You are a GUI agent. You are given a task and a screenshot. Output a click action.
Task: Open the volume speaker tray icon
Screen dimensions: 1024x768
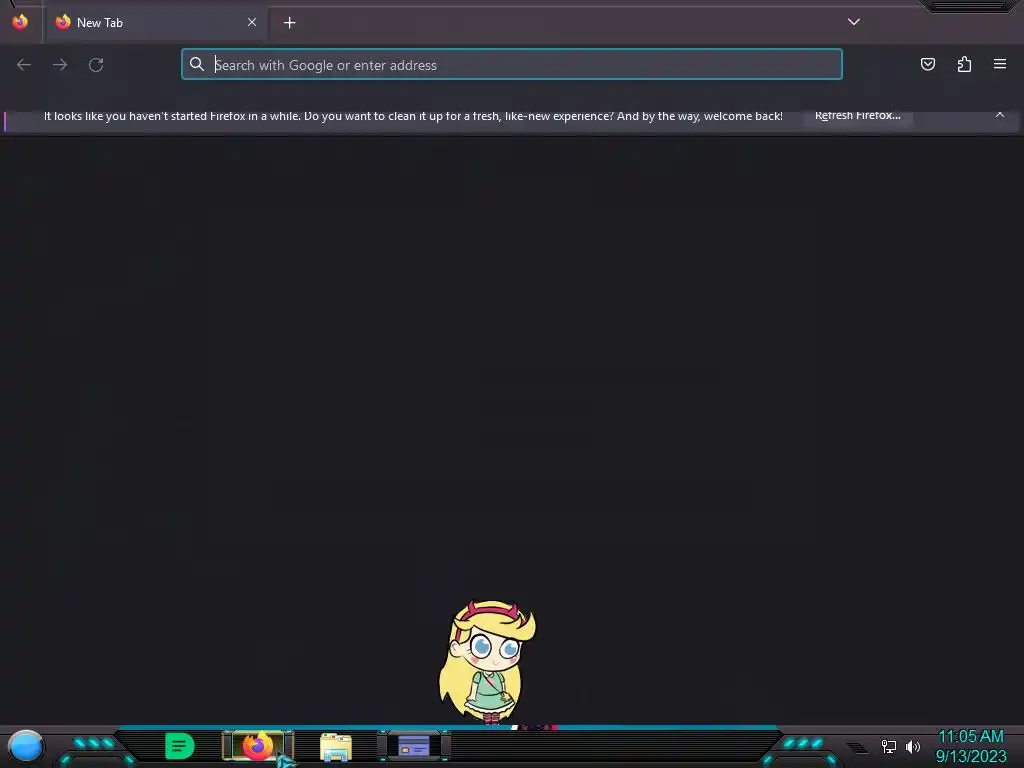(913, 746)
